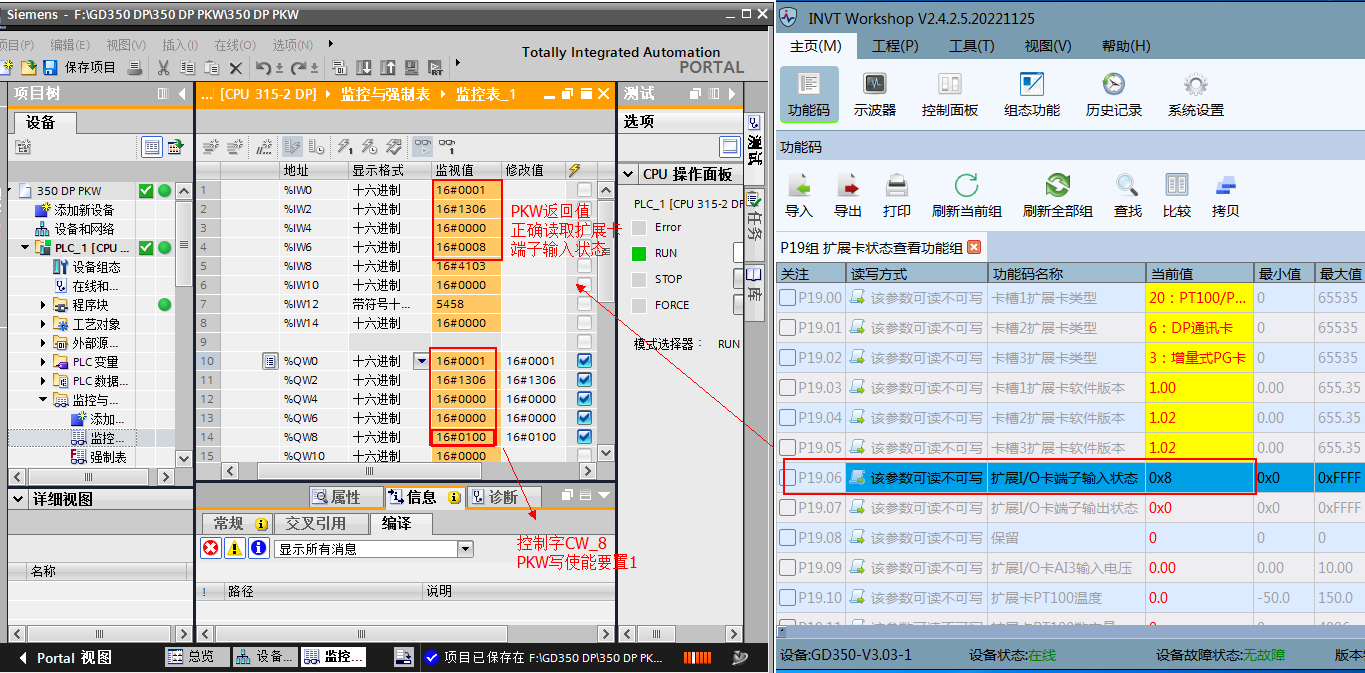Click the show warnings filter icon
Viewport: 1365px width, 673px height.
234,548
